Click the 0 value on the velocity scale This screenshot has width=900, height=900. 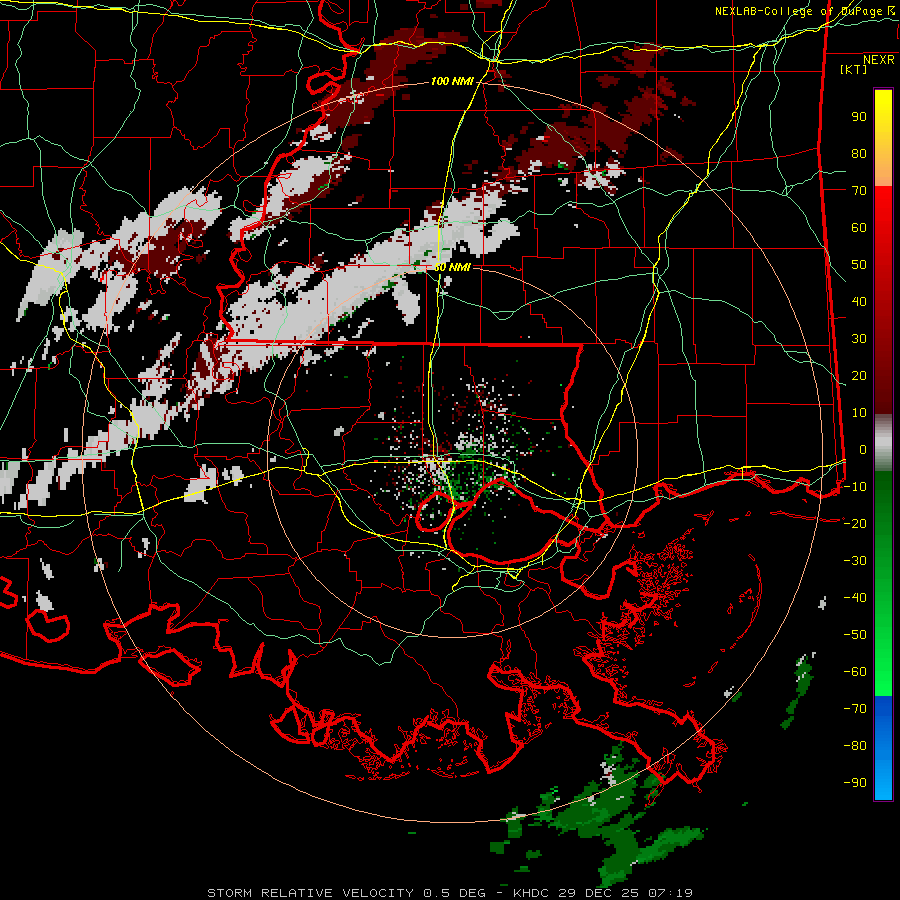863,449
